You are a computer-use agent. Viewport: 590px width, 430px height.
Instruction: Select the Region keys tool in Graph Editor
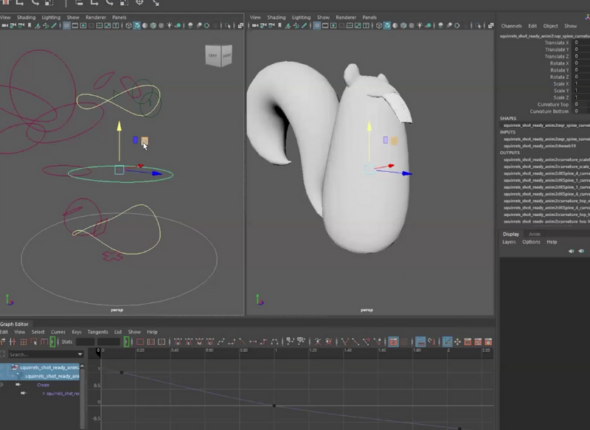tap(34, 342)
